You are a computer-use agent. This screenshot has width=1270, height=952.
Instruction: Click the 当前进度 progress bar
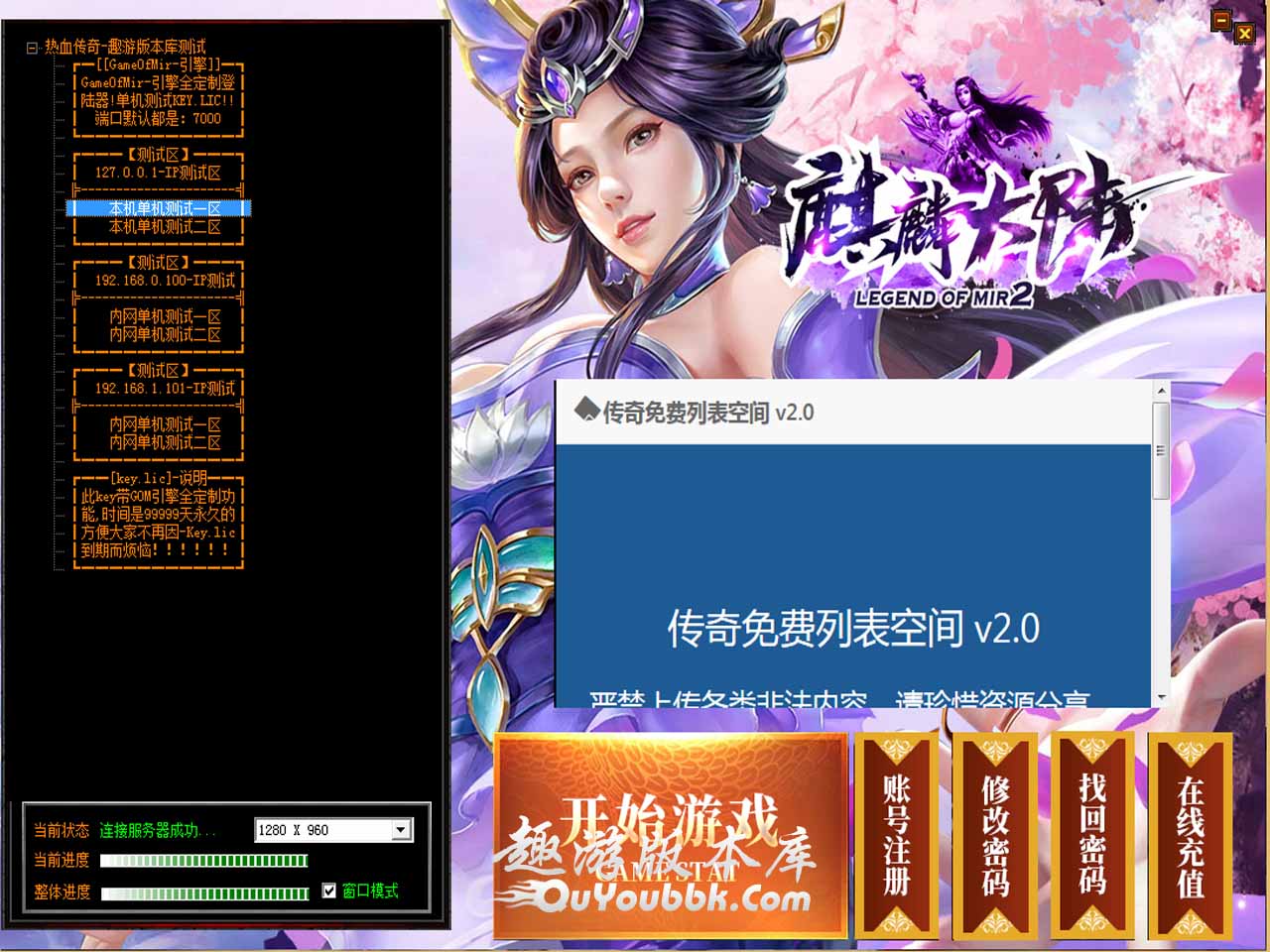pos(204,861)
